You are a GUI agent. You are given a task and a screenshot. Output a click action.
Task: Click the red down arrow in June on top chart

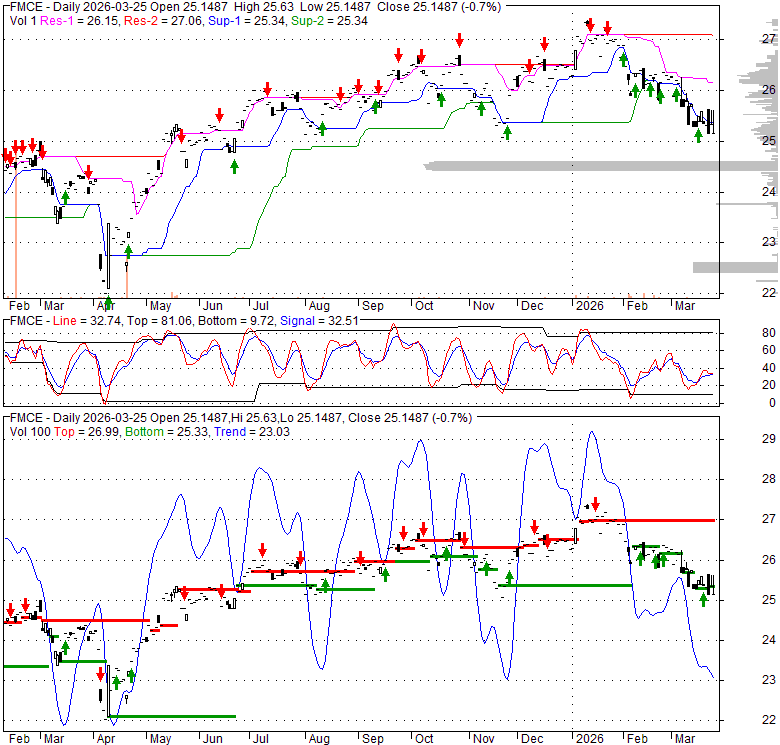(x=218, y=114)
